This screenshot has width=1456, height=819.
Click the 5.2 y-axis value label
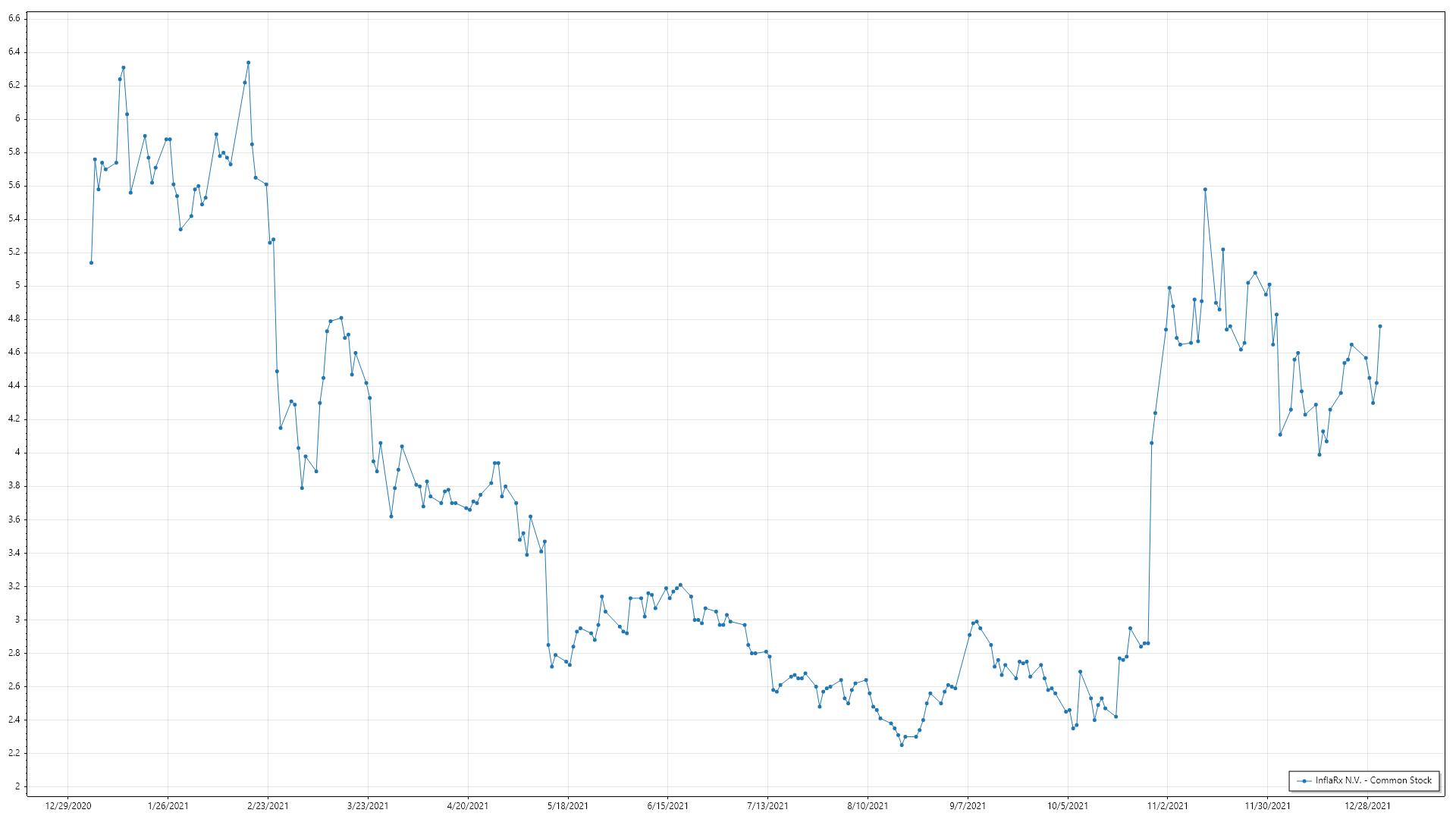pos(14,252)
